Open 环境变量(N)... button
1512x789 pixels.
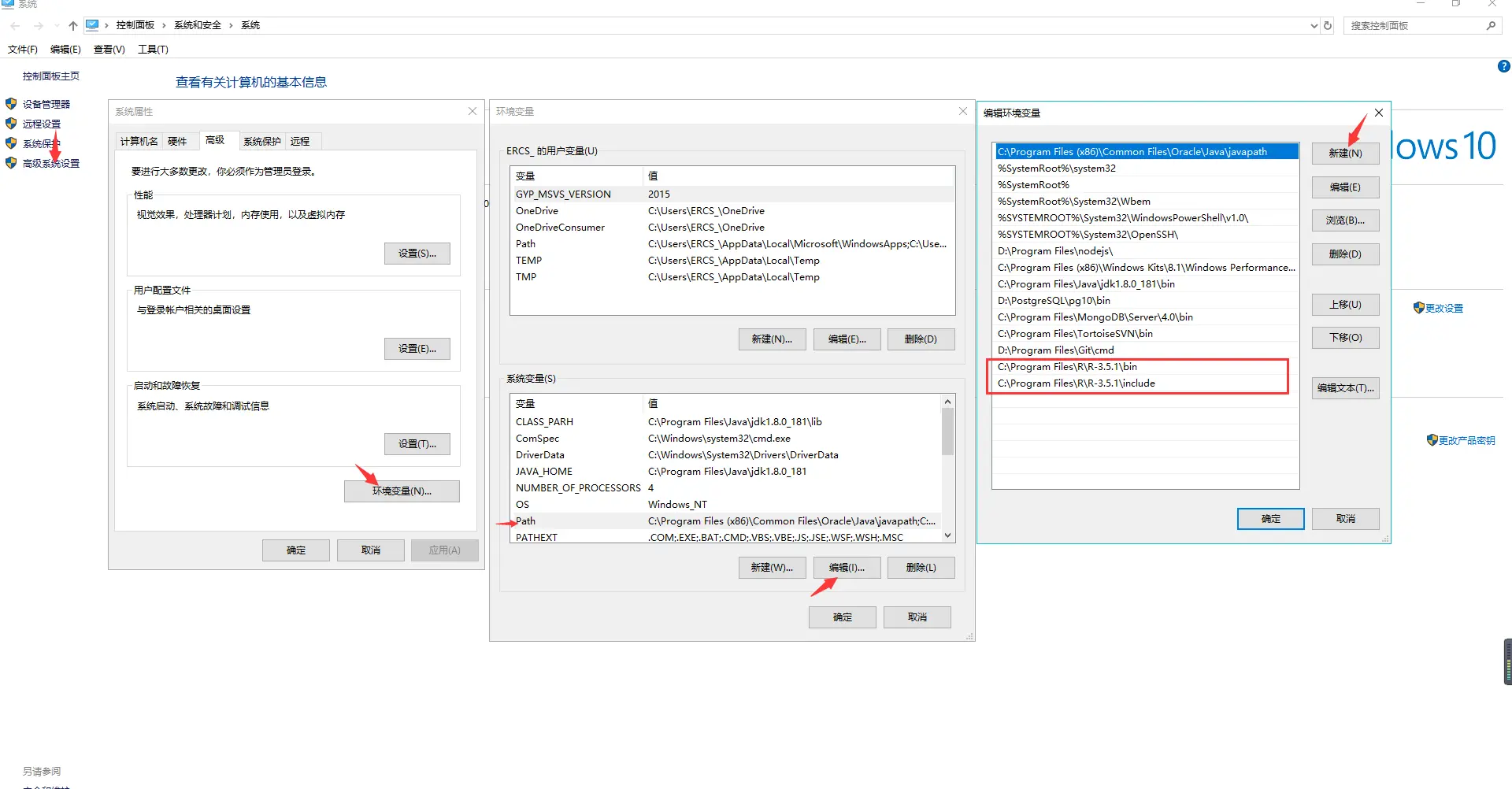click(x=402, y=491)
